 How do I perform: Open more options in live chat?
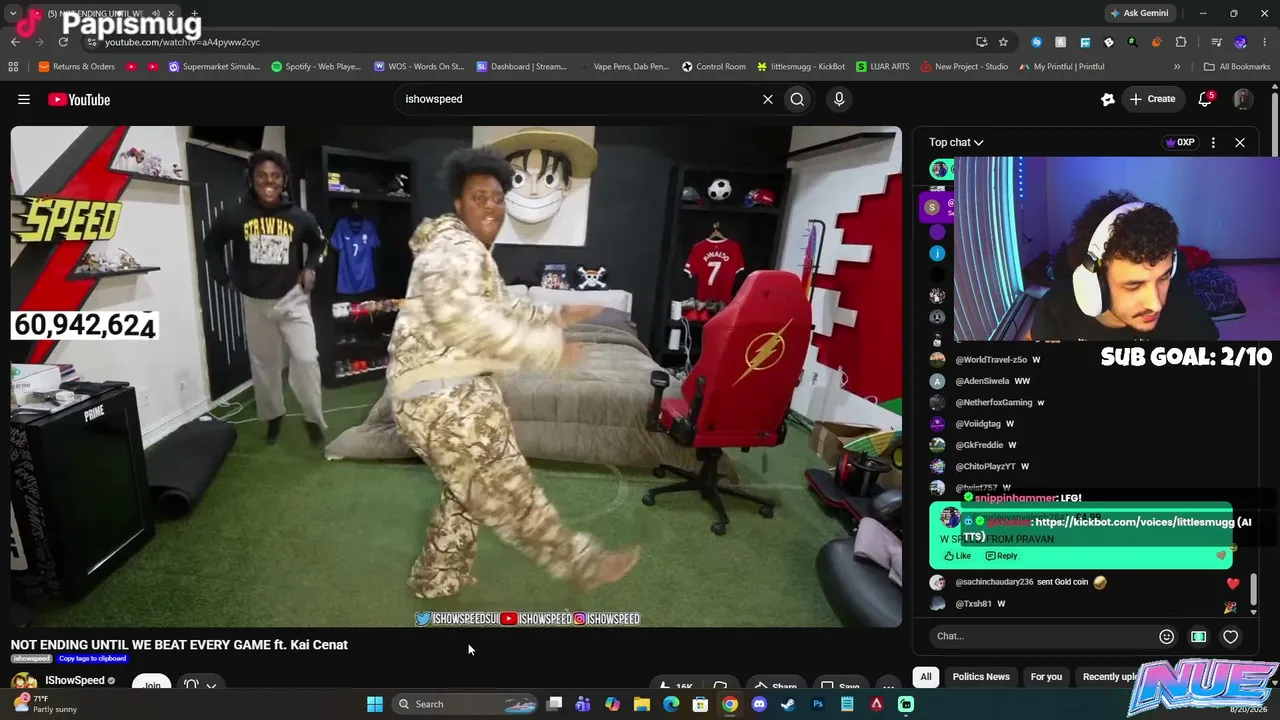coord(1213,142)
